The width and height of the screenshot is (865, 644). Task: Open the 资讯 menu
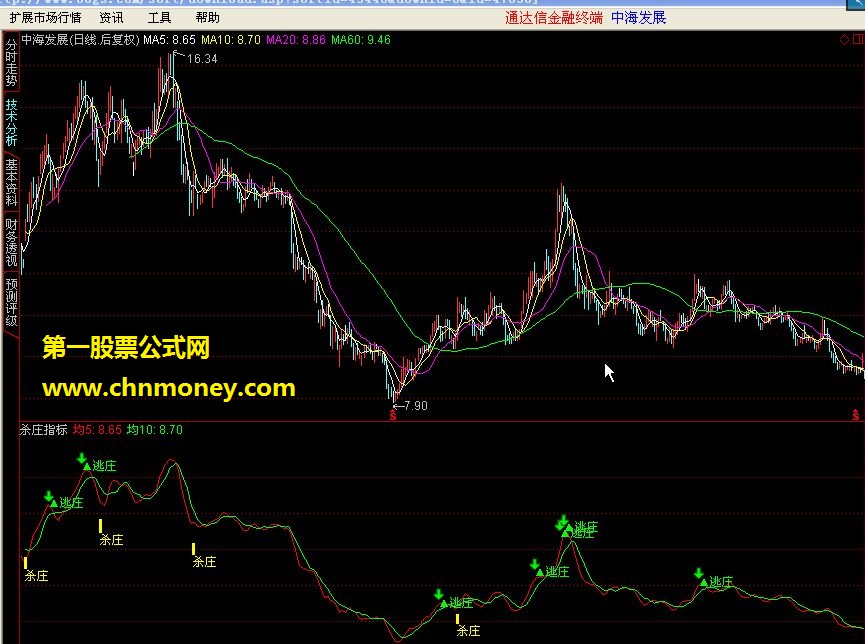[111, 18]
